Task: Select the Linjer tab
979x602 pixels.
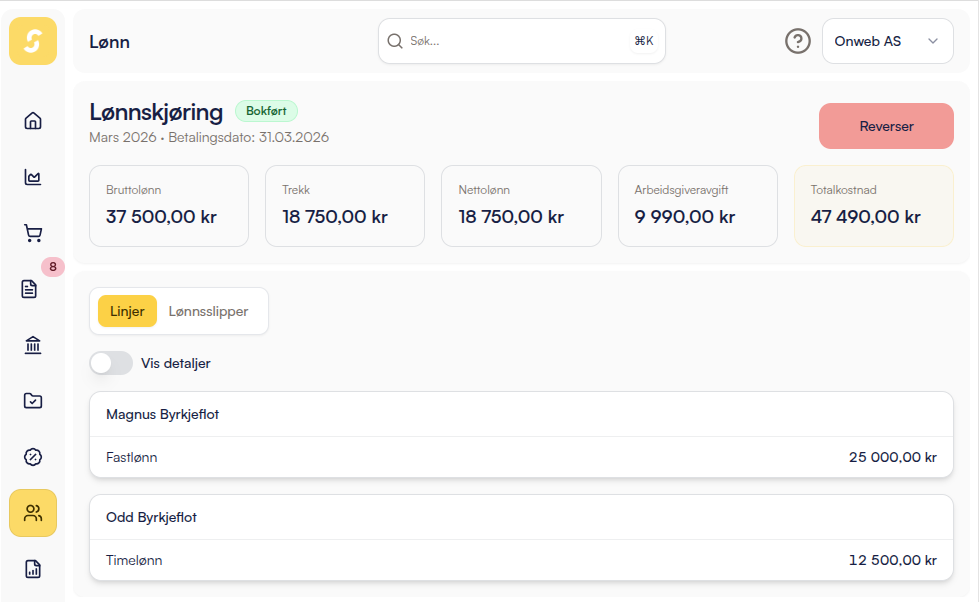Action: (127, 311)
